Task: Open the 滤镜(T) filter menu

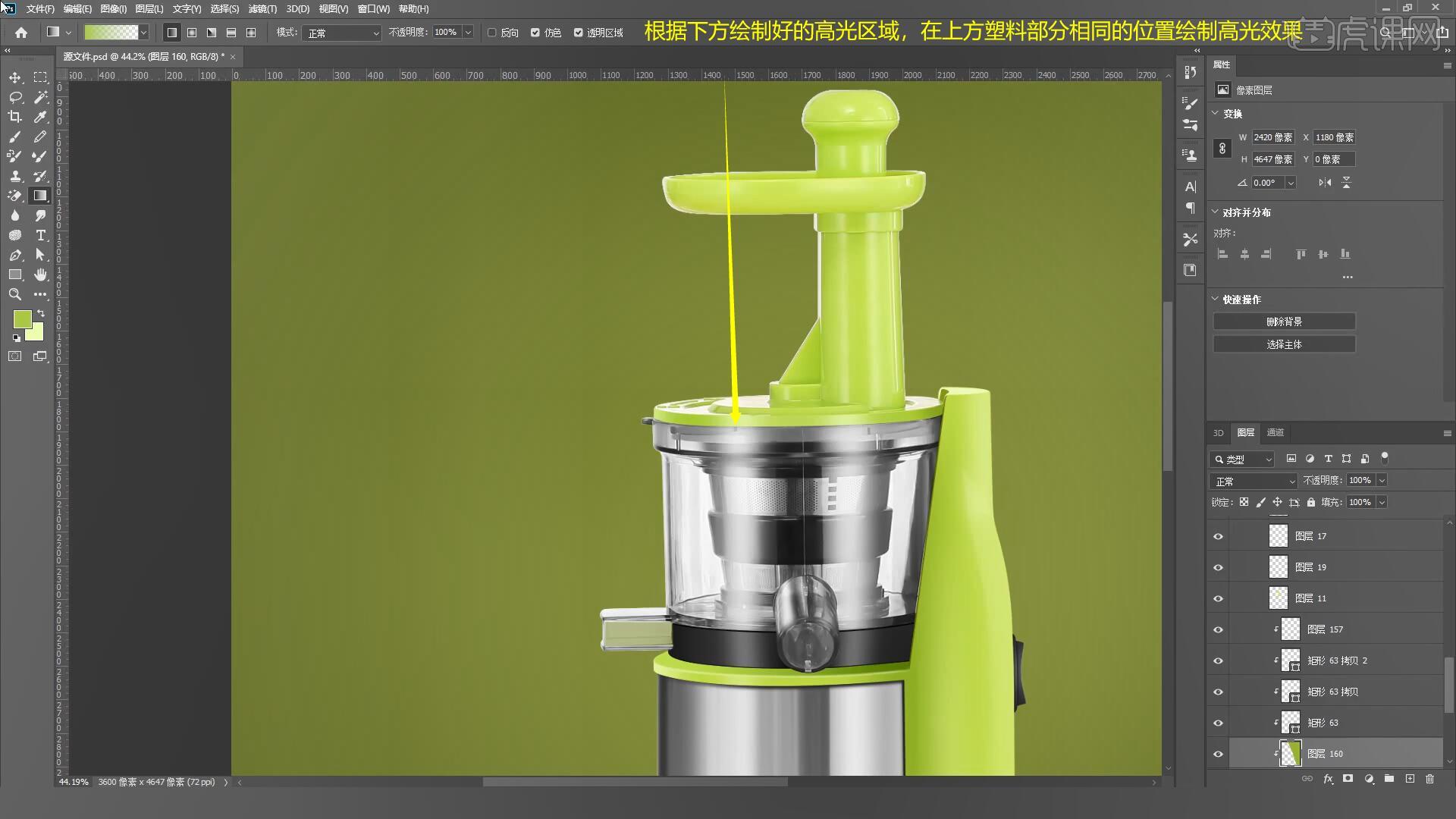Action: click(x=262, y=9)
